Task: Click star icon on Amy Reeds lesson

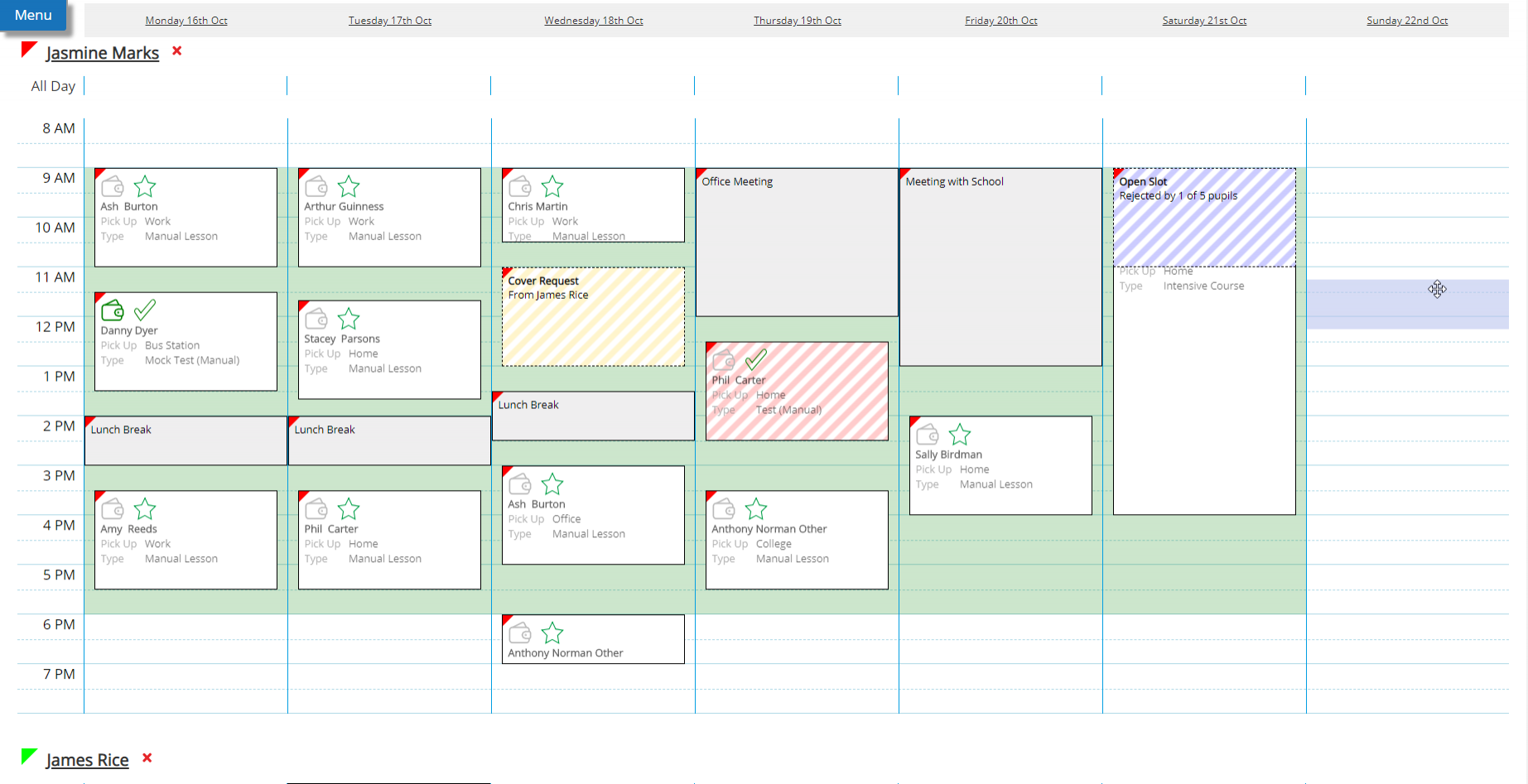Action: 145,509
